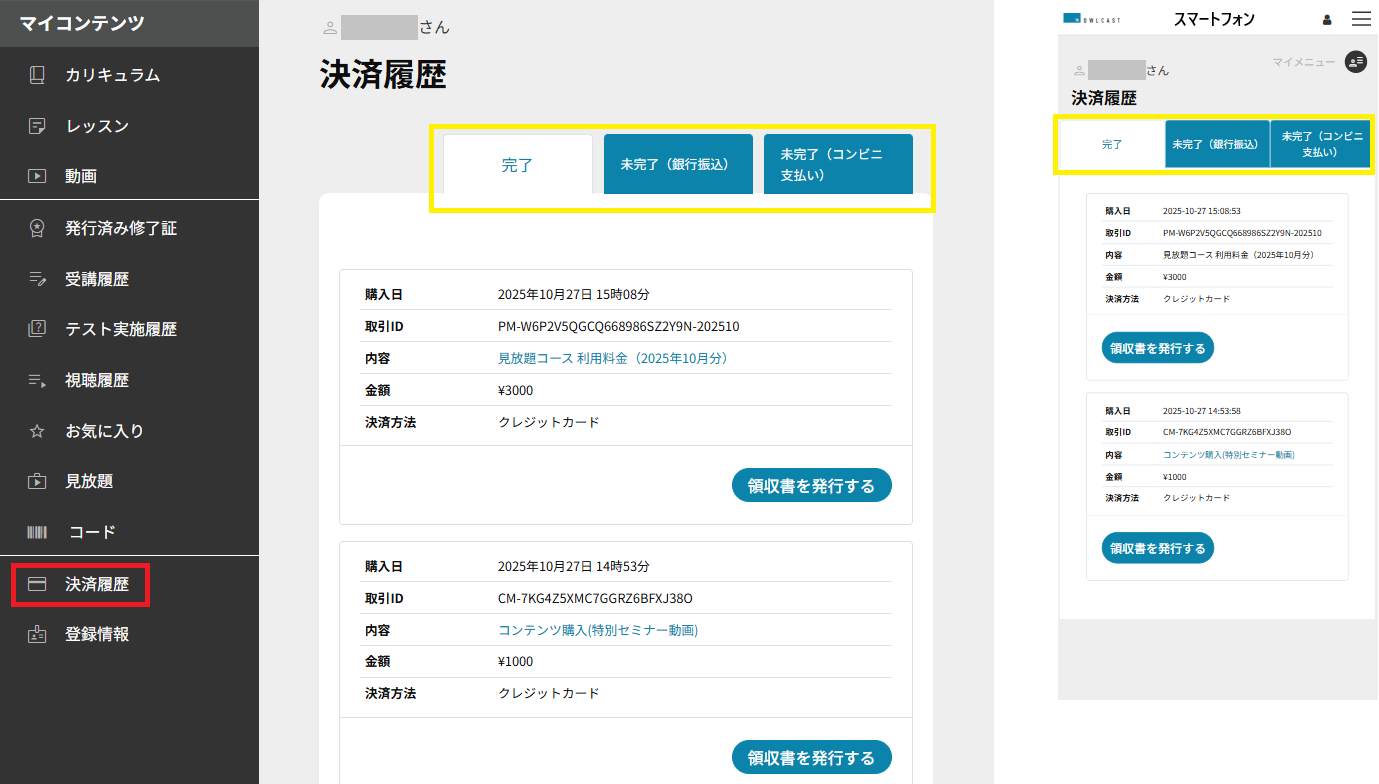The image size is (1379, 784).
Task: Click the certificate badge icon for 発行済み修了証
Action: 37,228
